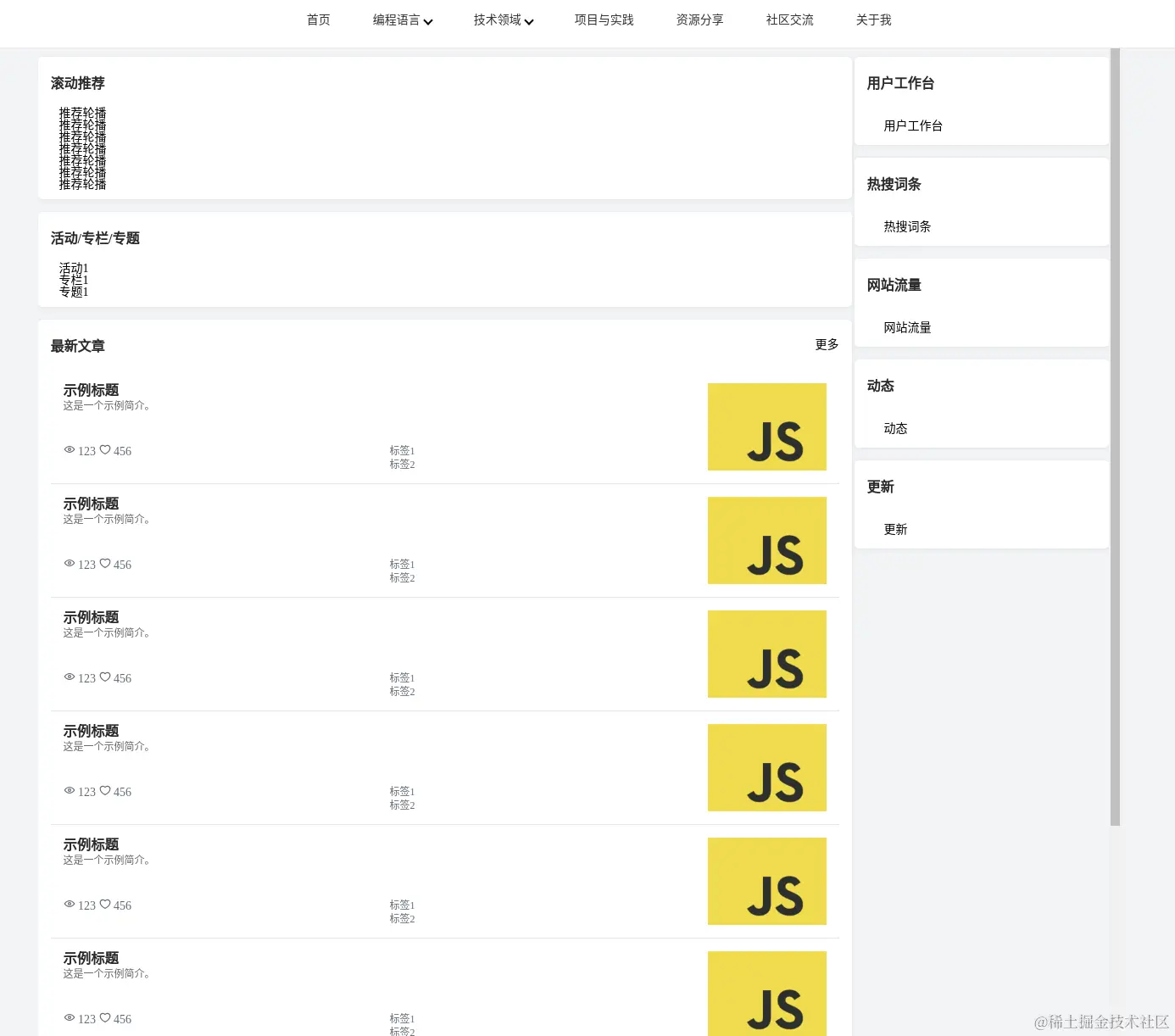Click the heart likes icon of the second article
The height and width of the screenshot is (1036, 1175).
(x=105, y=564)
